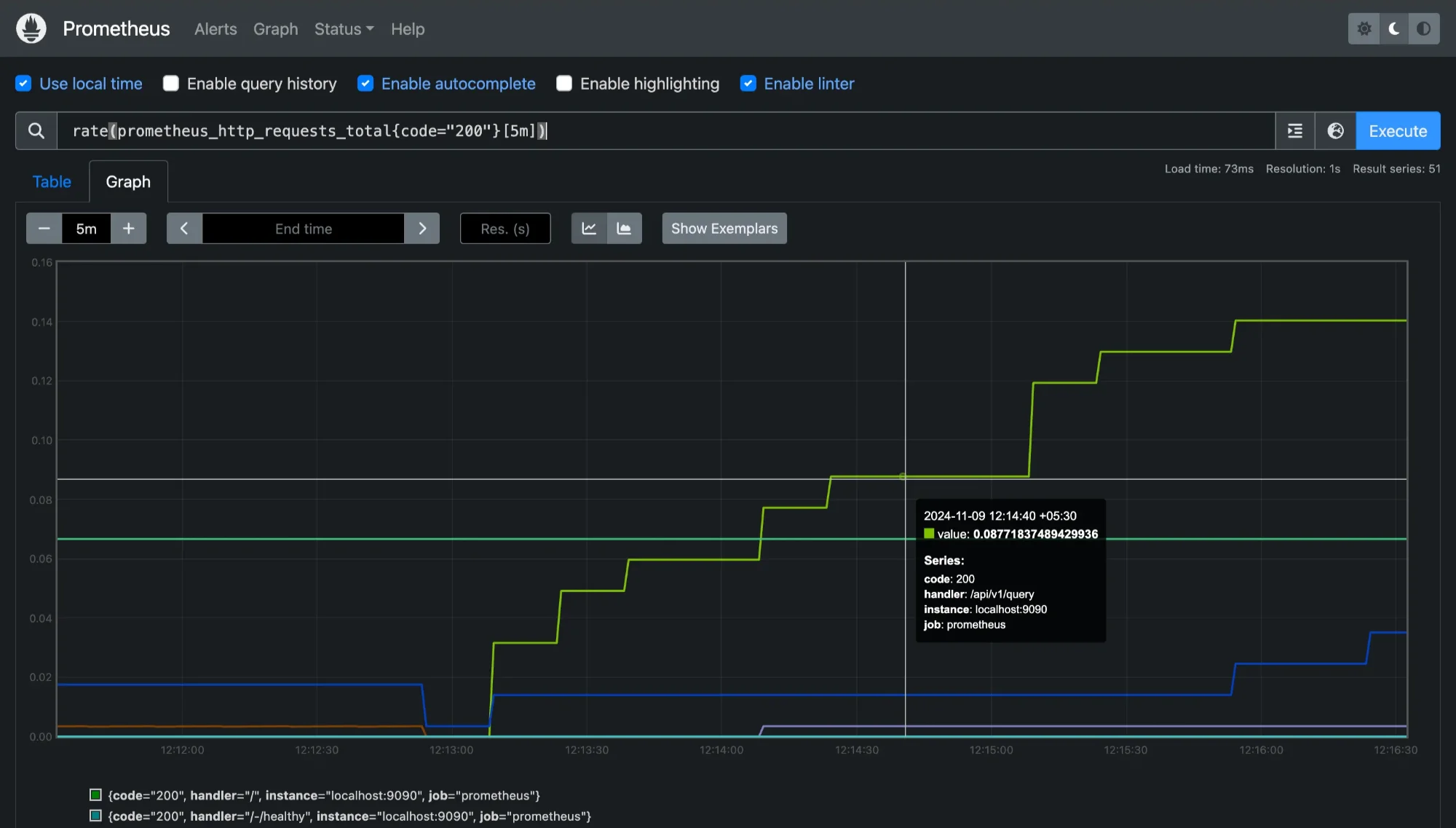Click Result series: 51 text

[x=1396, y=169]
